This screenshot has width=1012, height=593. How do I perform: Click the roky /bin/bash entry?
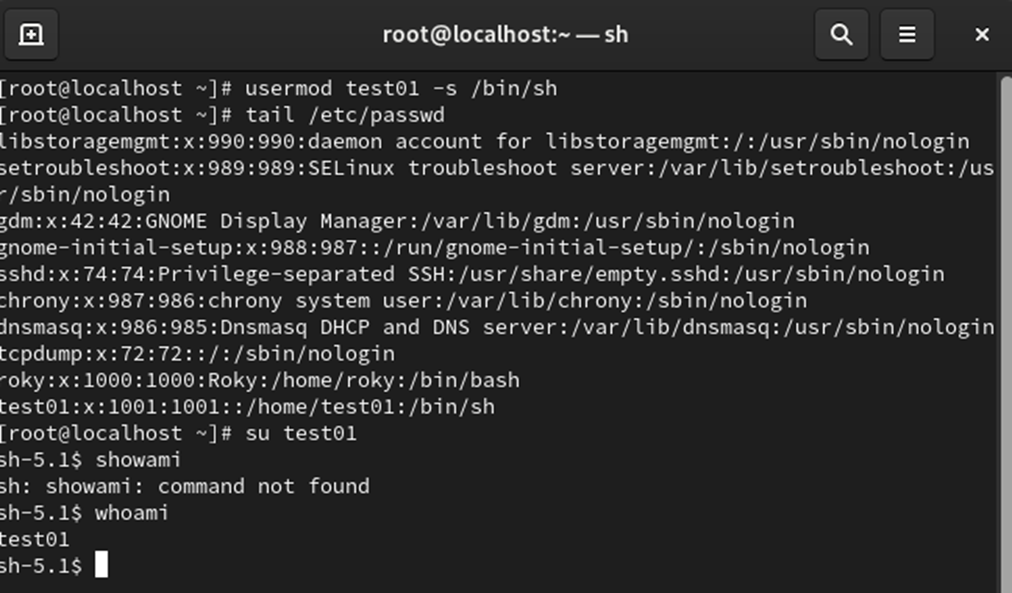point(260,380)
